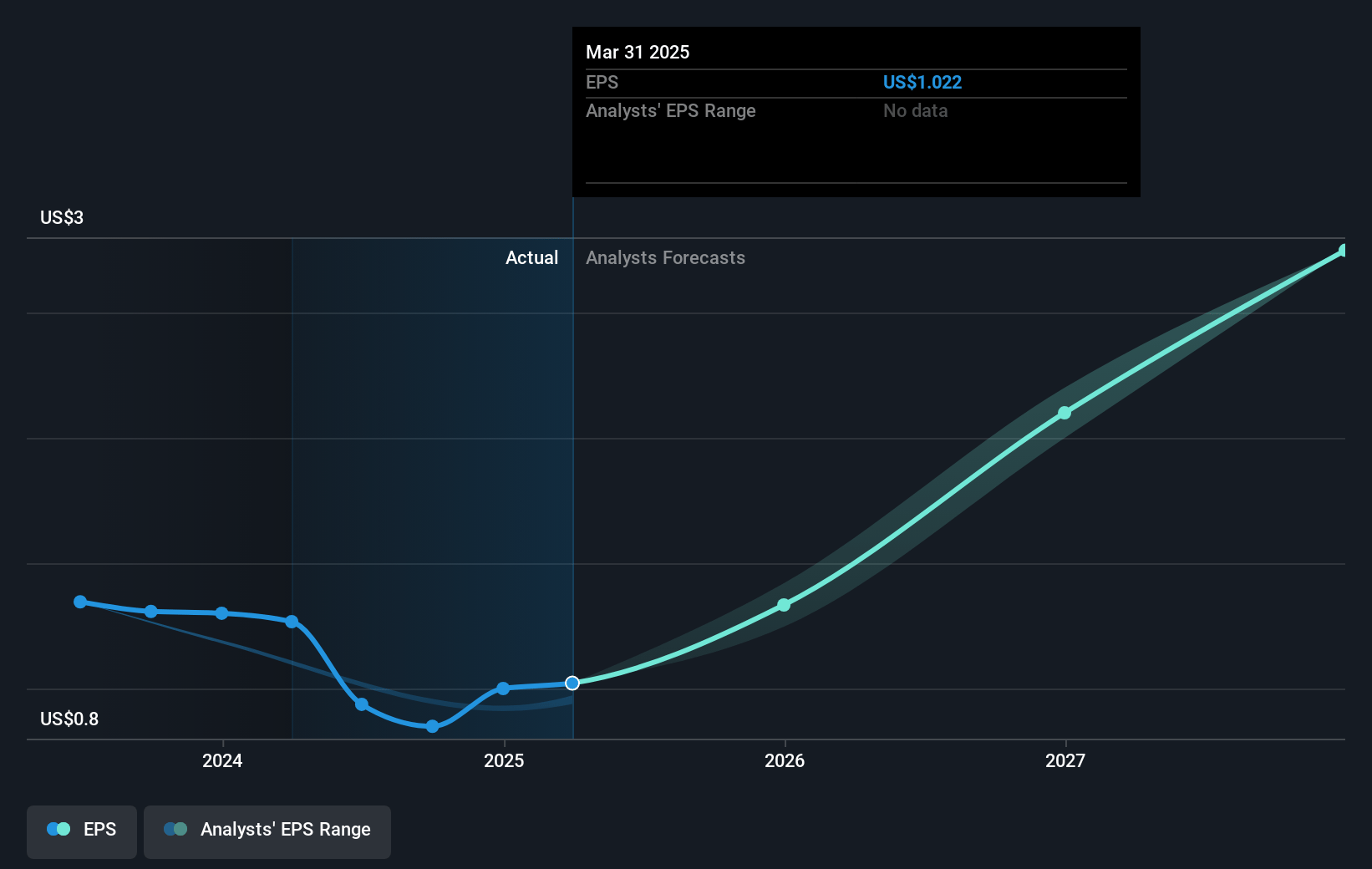
Task: Click the 2025 axis label
Action: tap(504, 760)
